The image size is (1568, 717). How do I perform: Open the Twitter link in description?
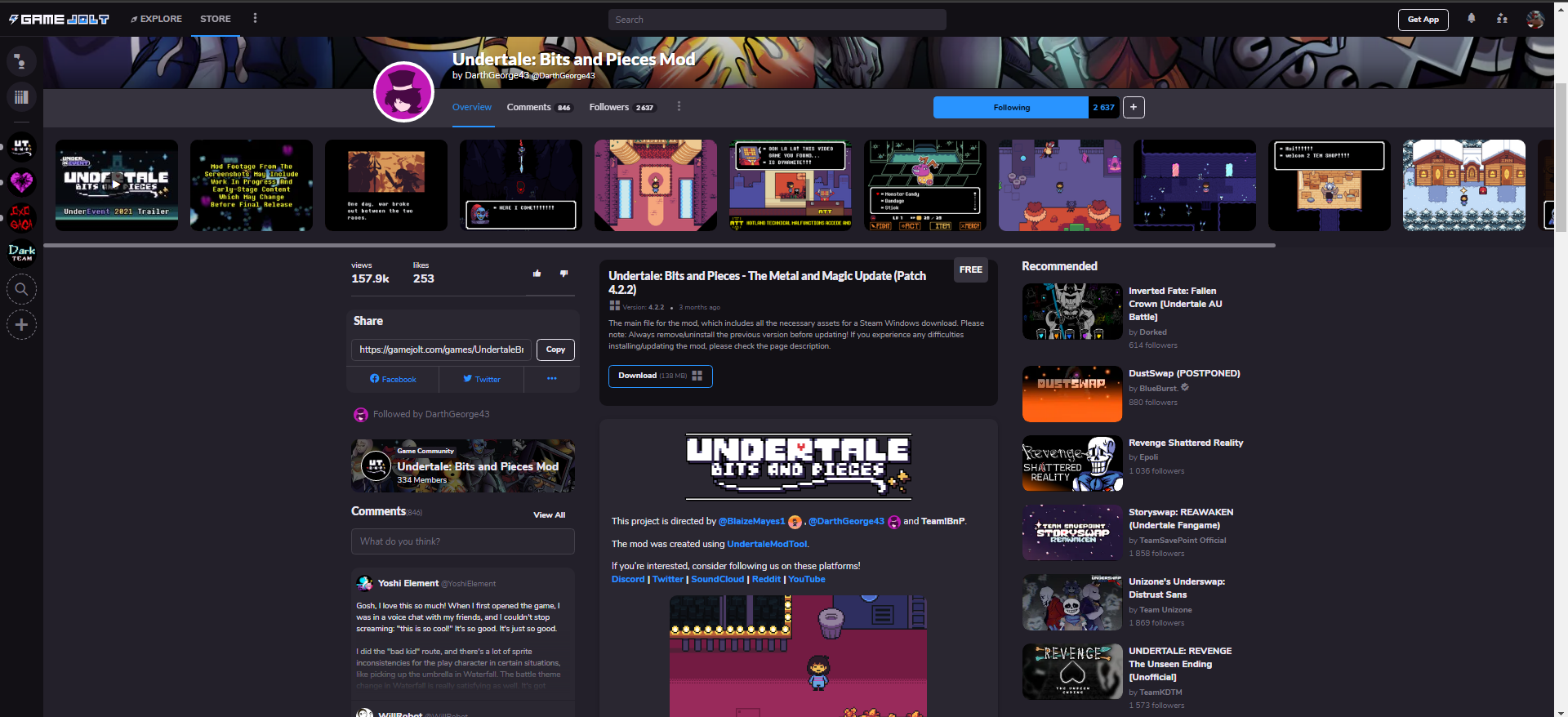pos(668,579)
